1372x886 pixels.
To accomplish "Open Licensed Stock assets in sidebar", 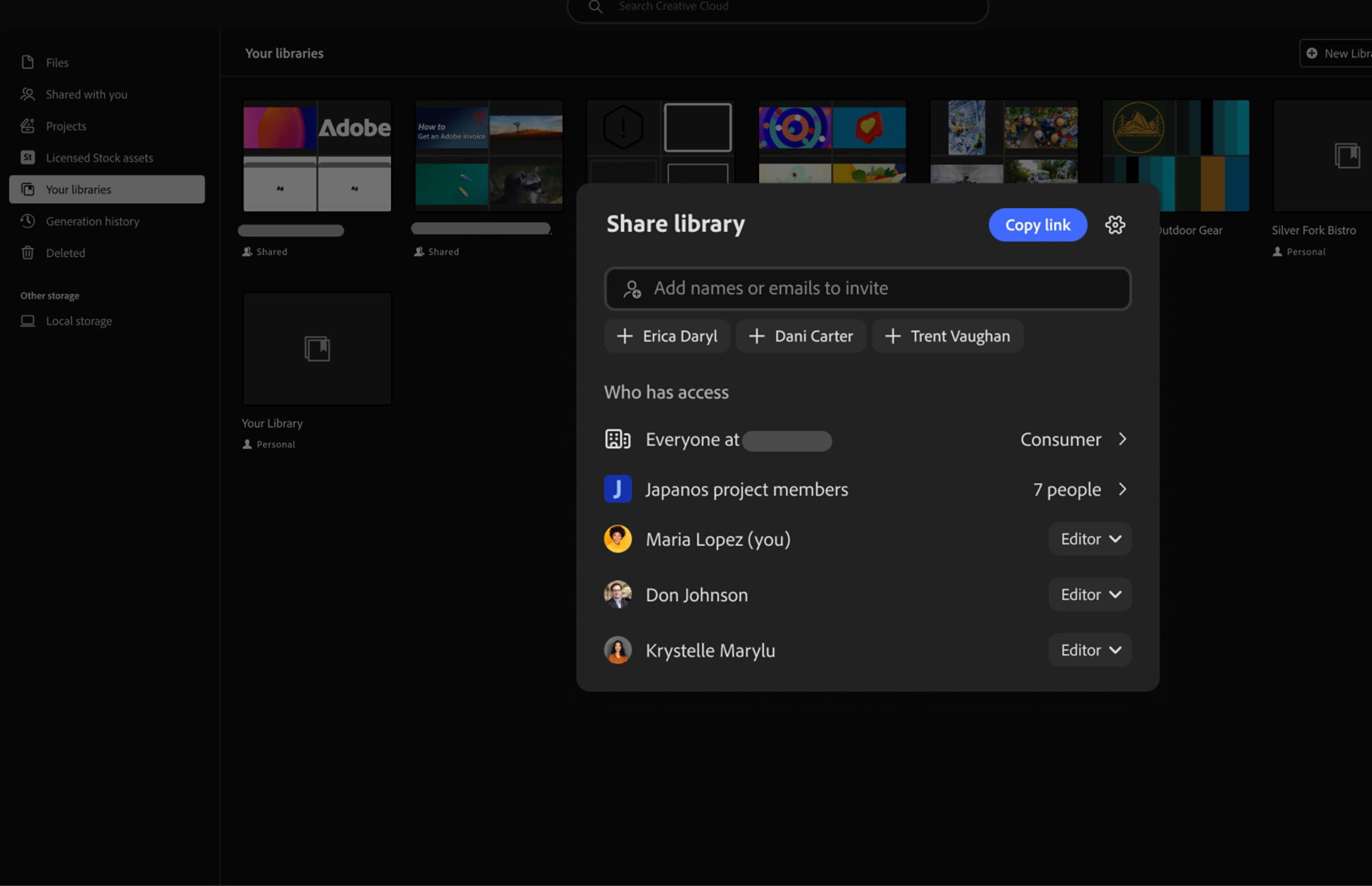I will tap(107, 157).
